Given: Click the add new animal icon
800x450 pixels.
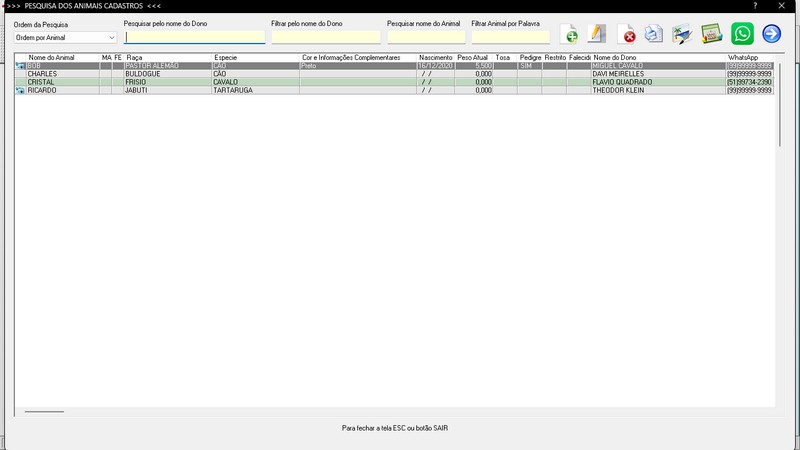Looking at the screenshot, I should [x=569, y=34].
